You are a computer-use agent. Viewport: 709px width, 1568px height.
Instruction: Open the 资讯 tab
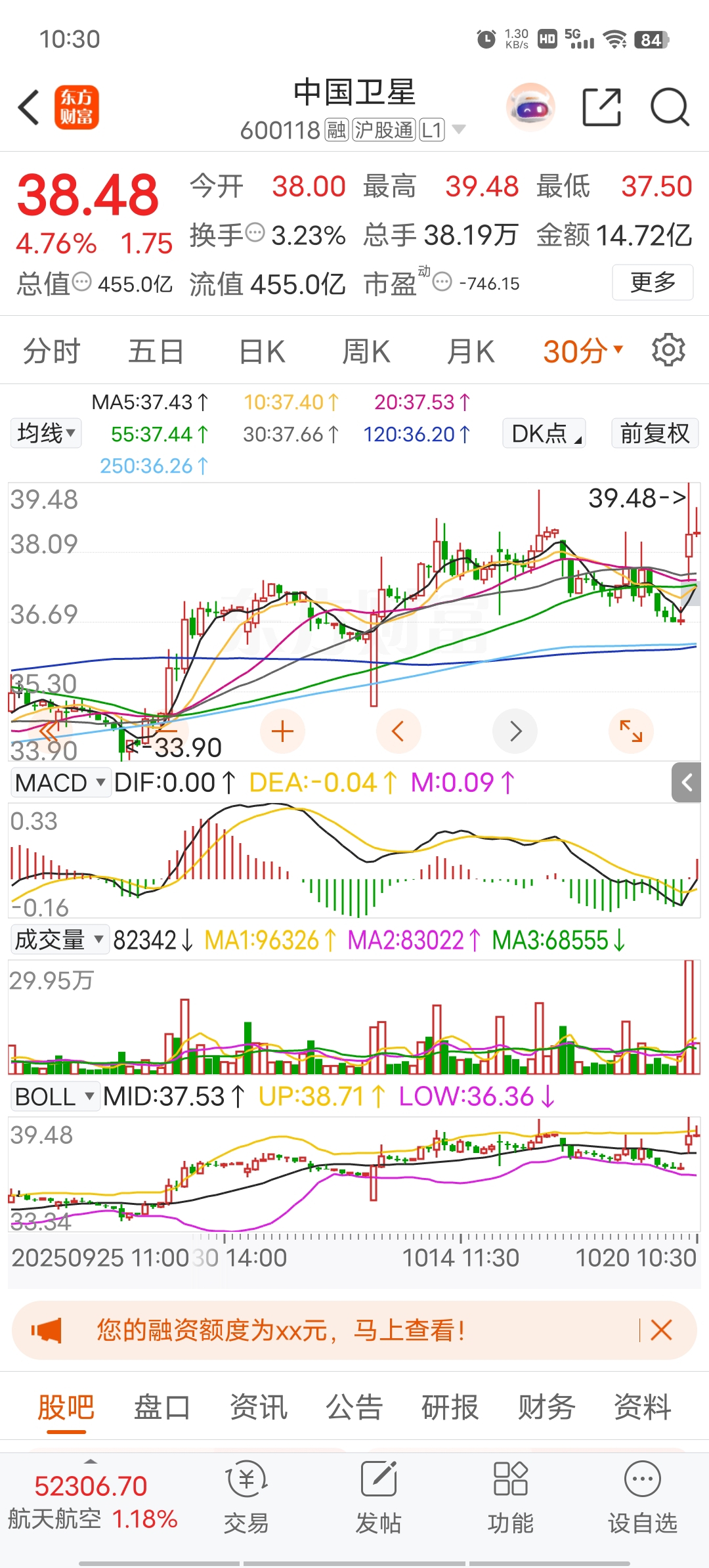point(258,1408)
